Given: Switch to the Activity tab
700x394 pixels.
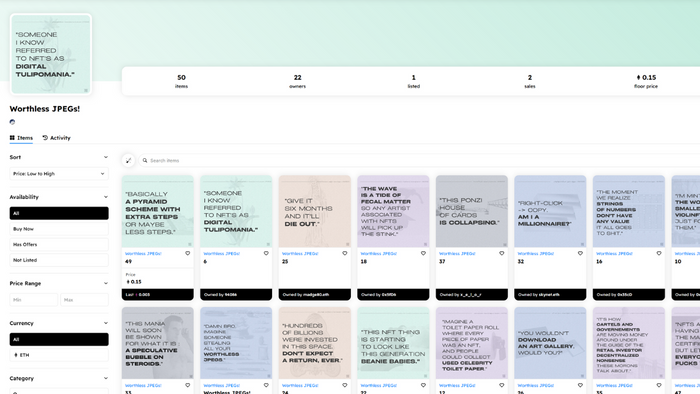Looking at the screenshot, I should point(57,138).
